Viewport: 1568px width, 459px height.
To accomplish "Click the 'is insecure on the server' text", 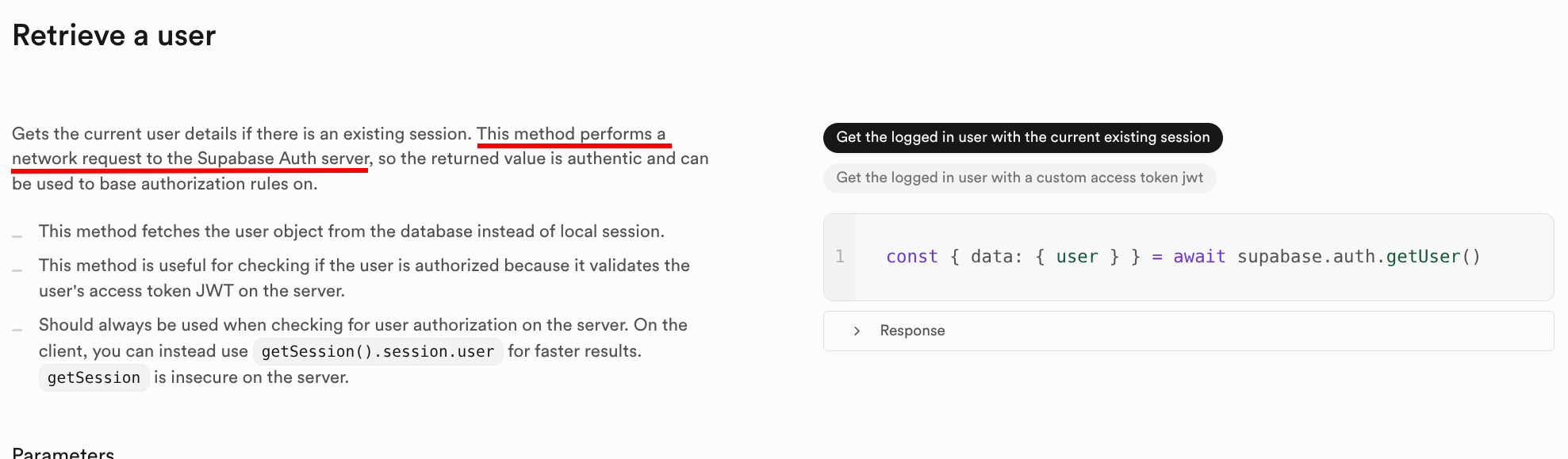I will [251, 377].
